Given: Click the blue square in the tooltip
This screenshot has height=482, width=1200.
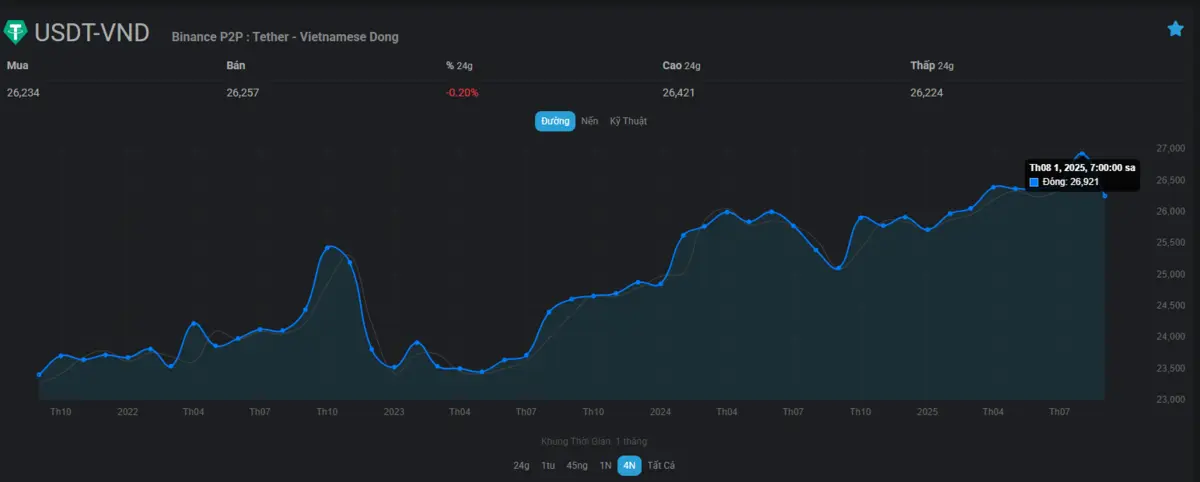Looking at the screenshot, I should [x=1034, y=182].
